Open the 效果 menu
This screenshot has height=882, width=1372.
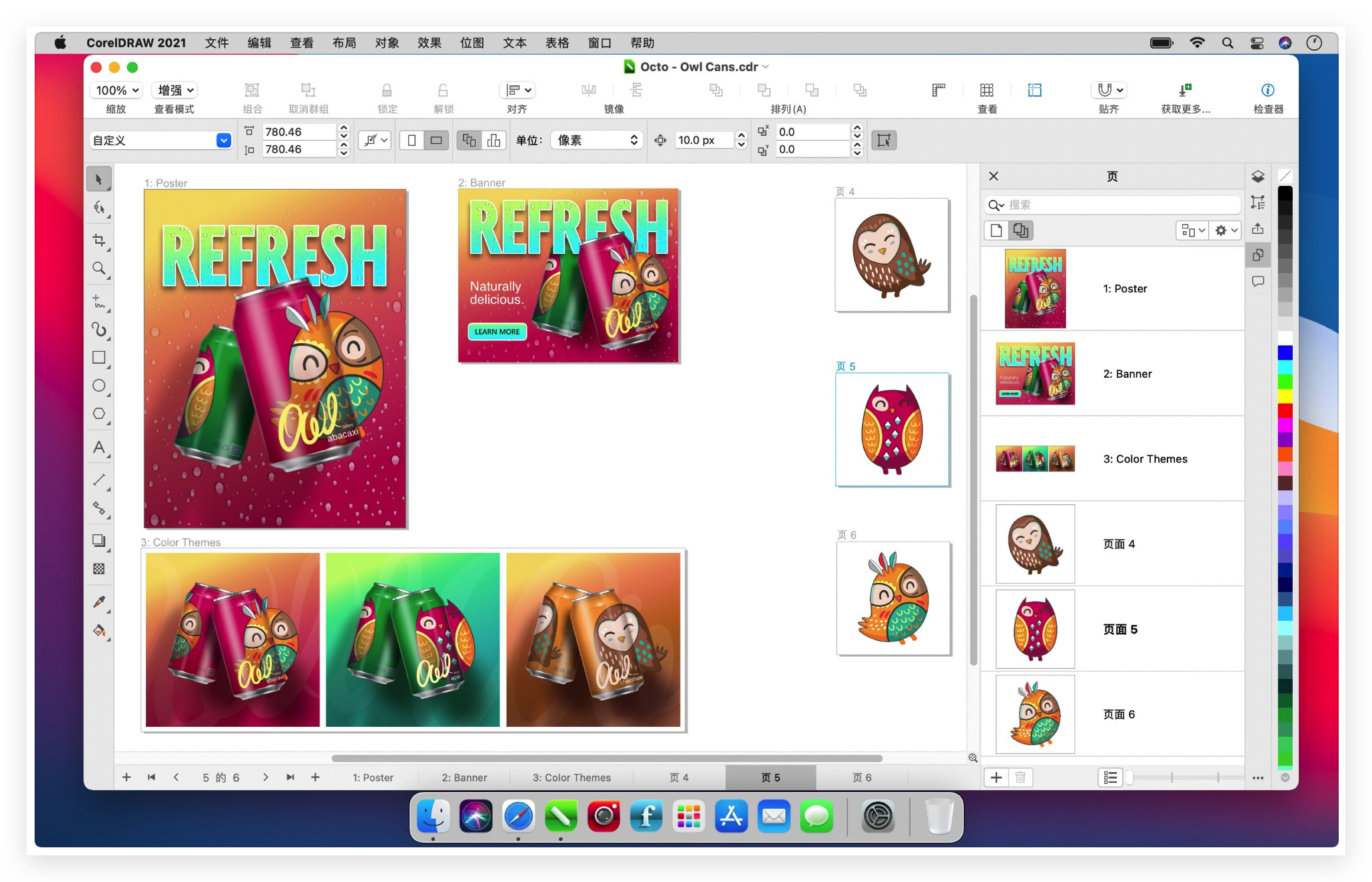(x=429, y=43)
